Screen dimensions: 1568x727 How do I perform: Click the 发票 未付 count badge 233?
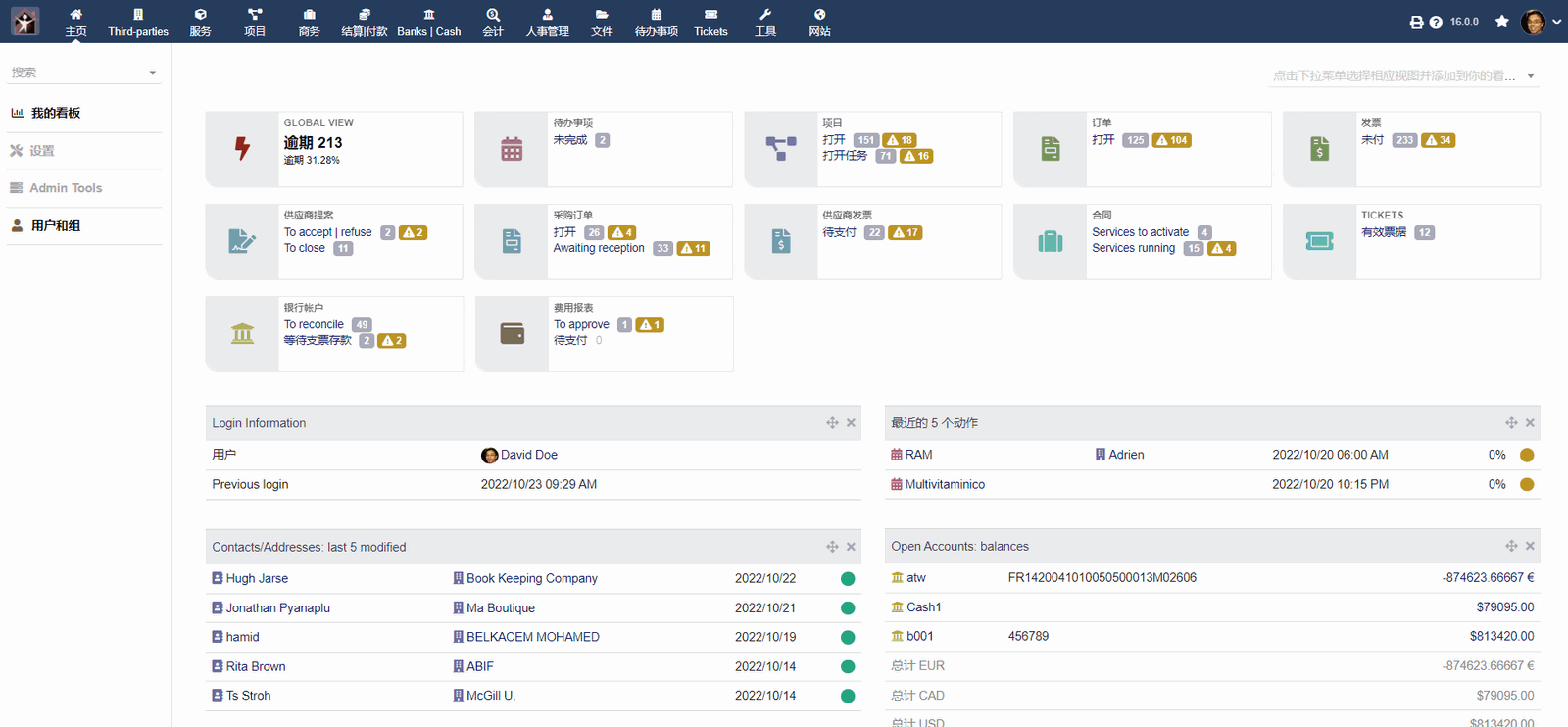(1404, 140)
